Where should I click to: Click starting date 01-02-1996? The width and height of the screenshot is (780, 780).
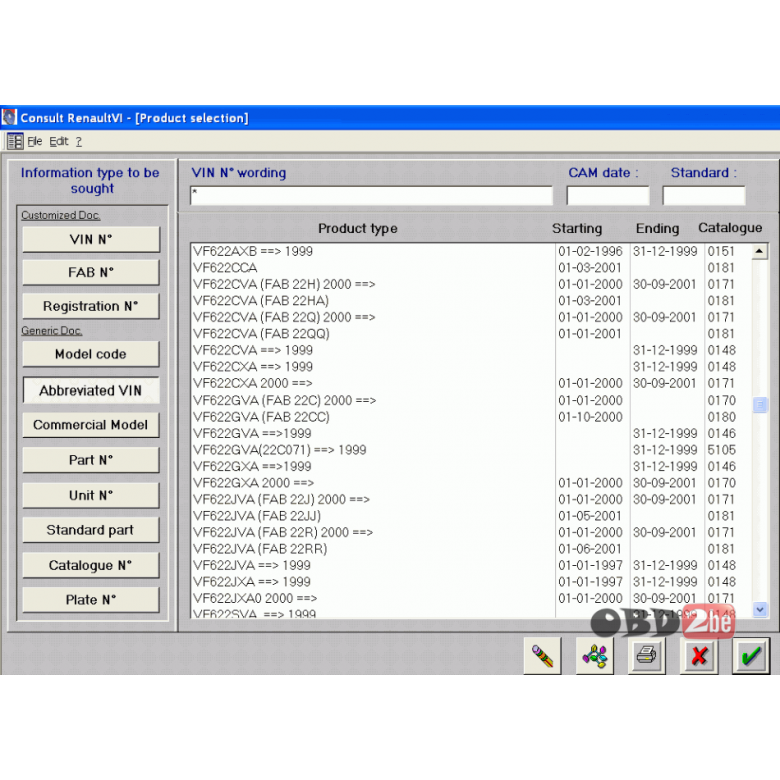pos(590,251)
